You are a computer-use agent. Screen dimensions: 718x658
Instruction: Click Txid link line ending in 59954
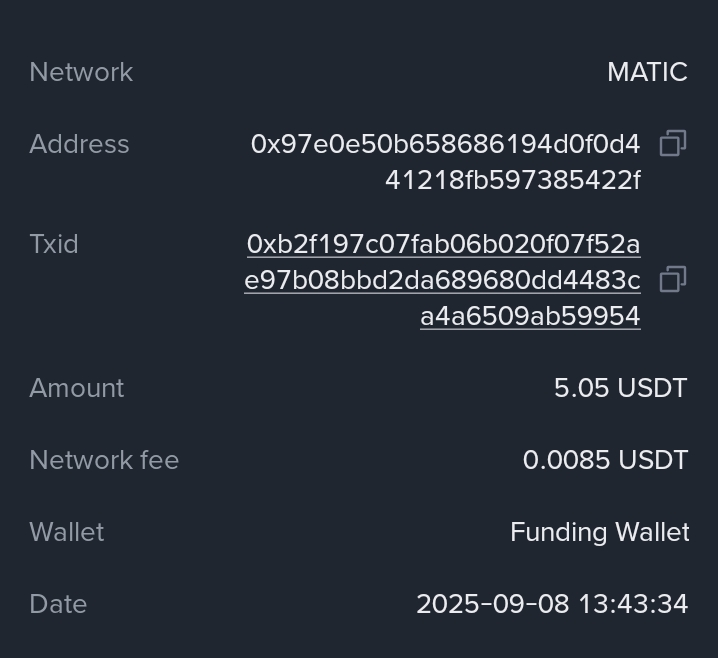tap(530, 316)
